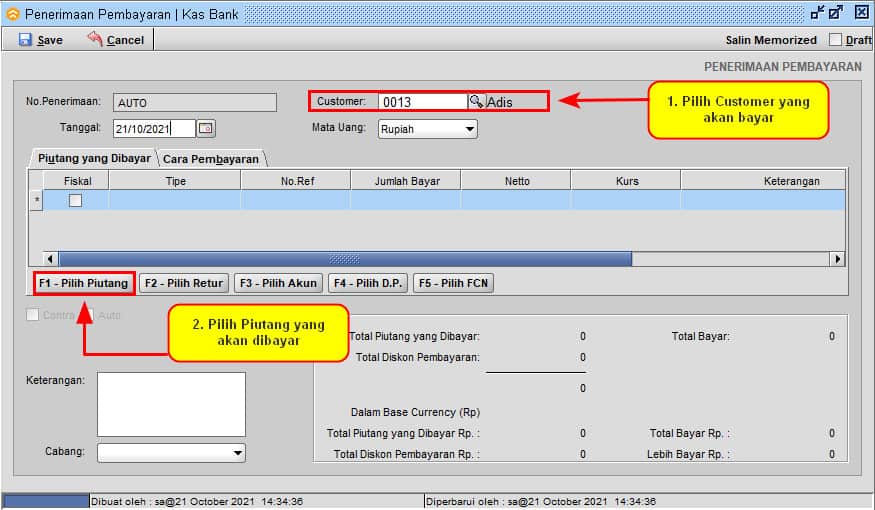Tick the Fiskal checkbox in the grid row
The height and width of the screenshot is (510, 875).
[x=75, y=200]
